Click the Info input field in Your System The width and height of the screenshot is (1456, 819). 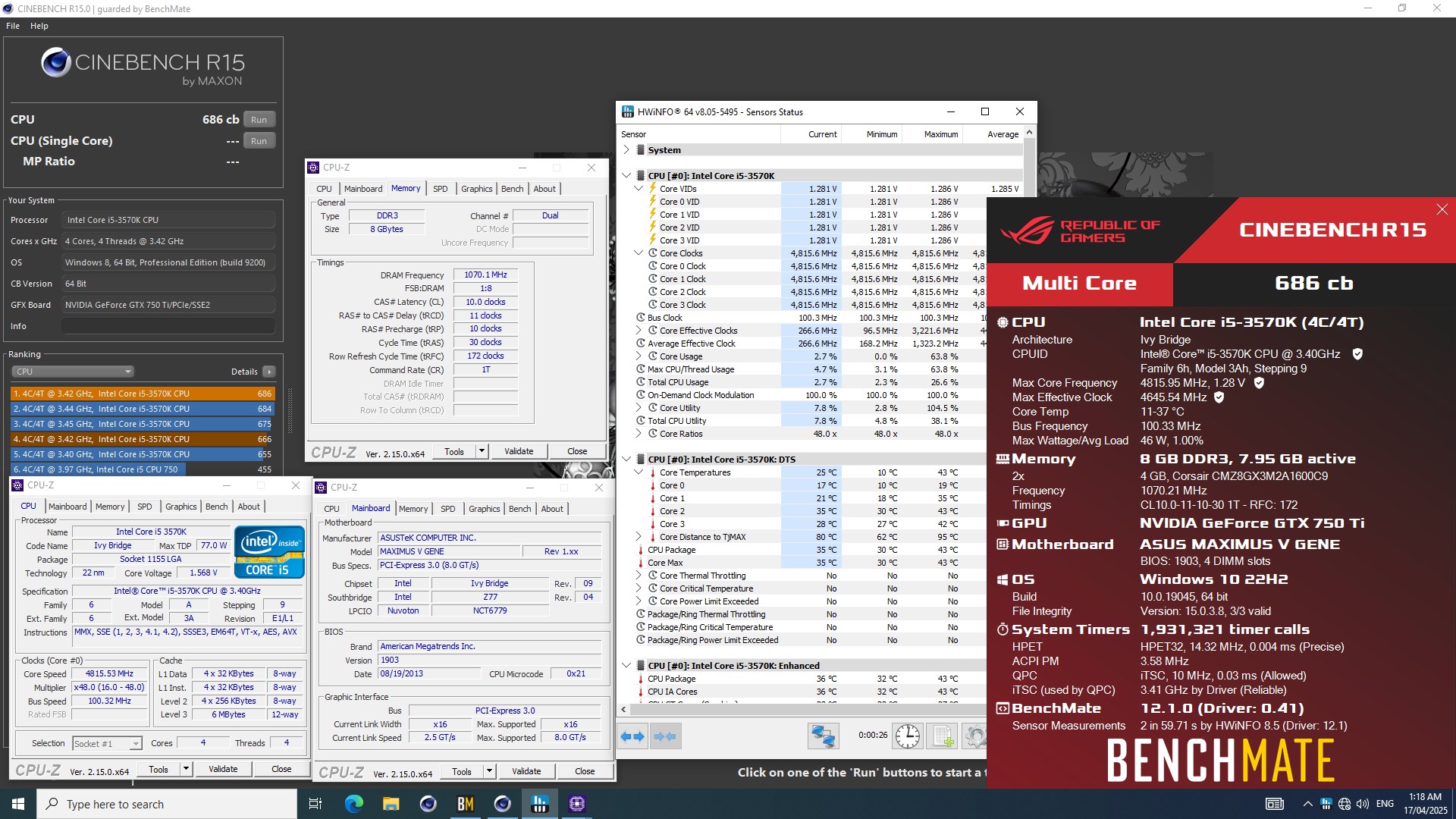(x=168, y=326)
